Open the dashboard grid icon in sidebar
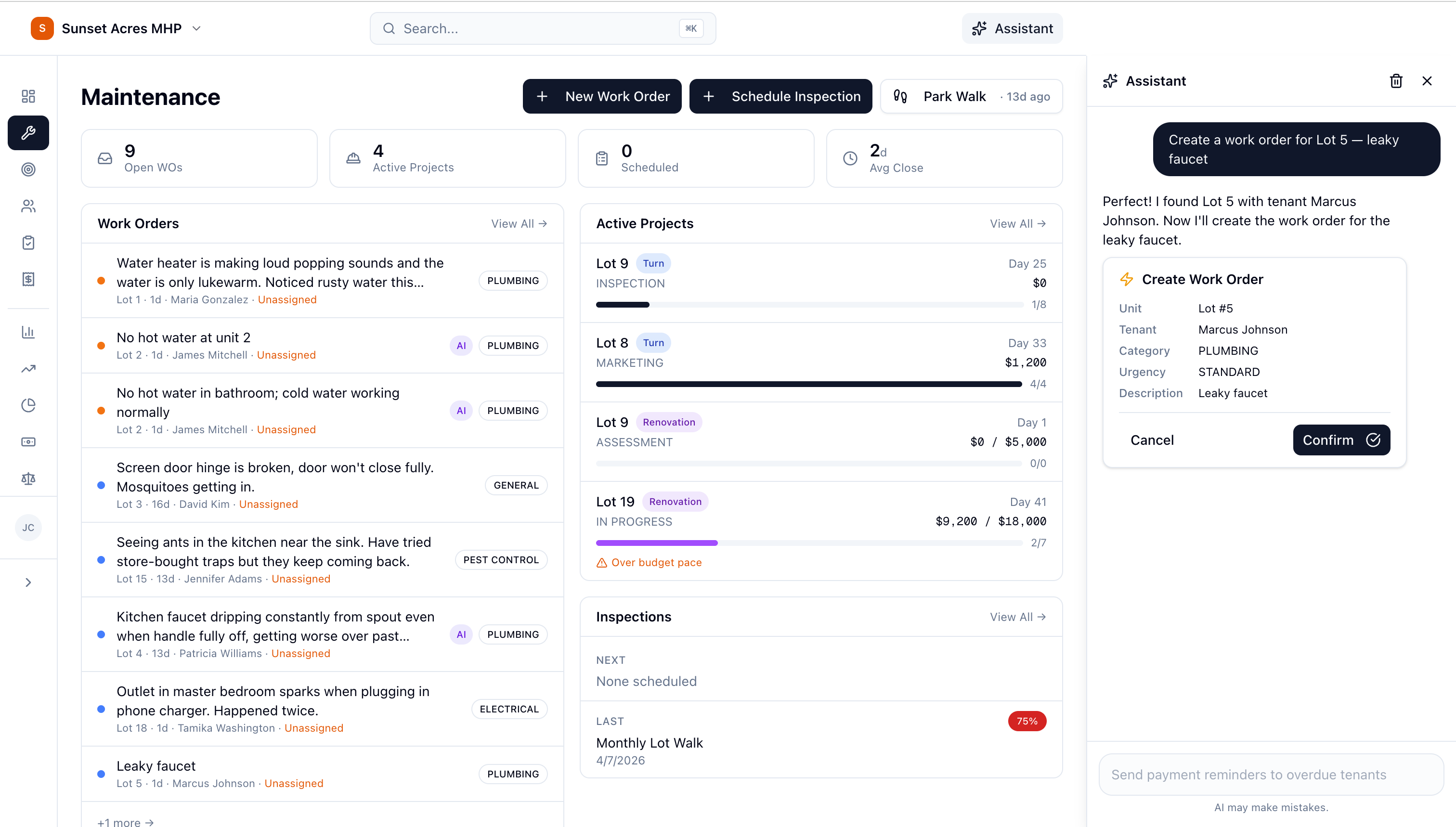This screenshot has width=1456, height=827. 28,96
